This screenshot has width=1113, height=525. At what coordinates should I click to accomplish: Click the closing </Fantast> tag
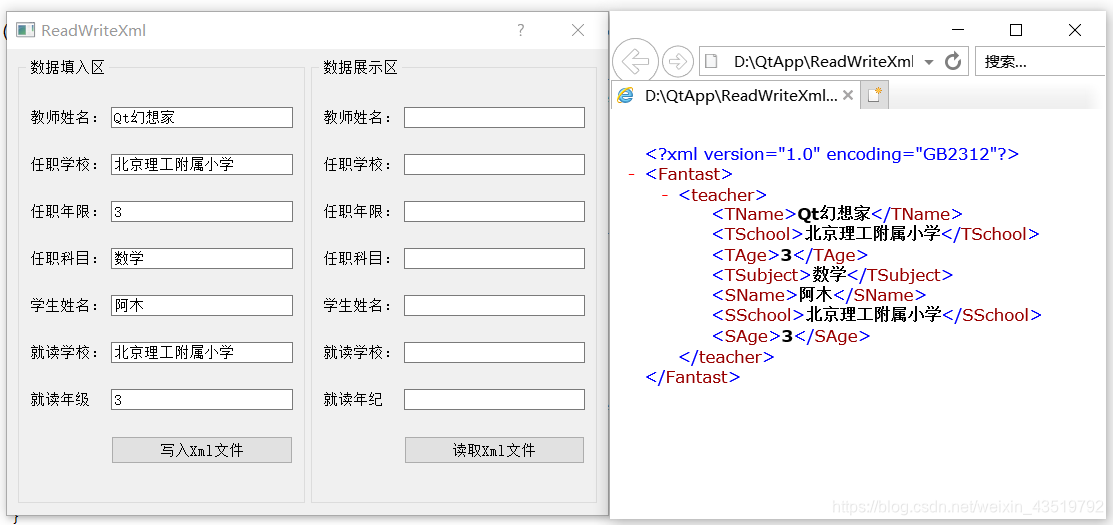pyautogui.click(x=693, y=377)
